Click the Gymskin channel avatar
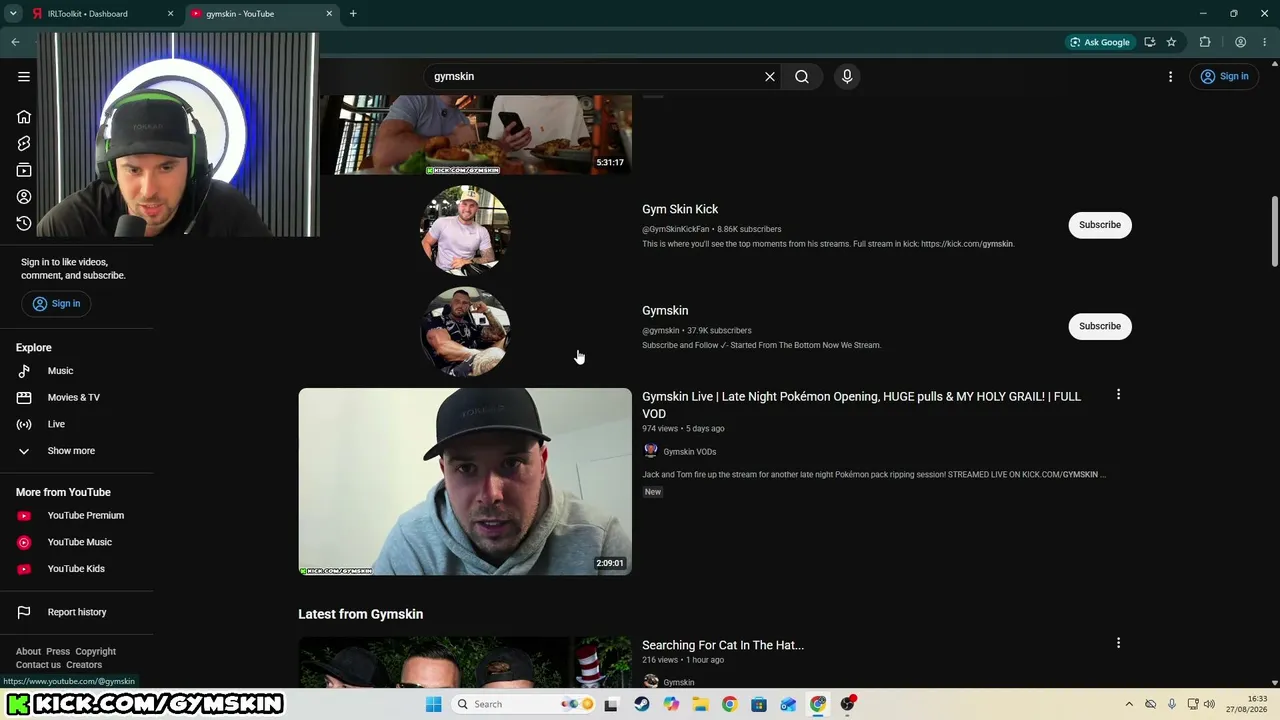The image size is (1280, 720). 465,332
